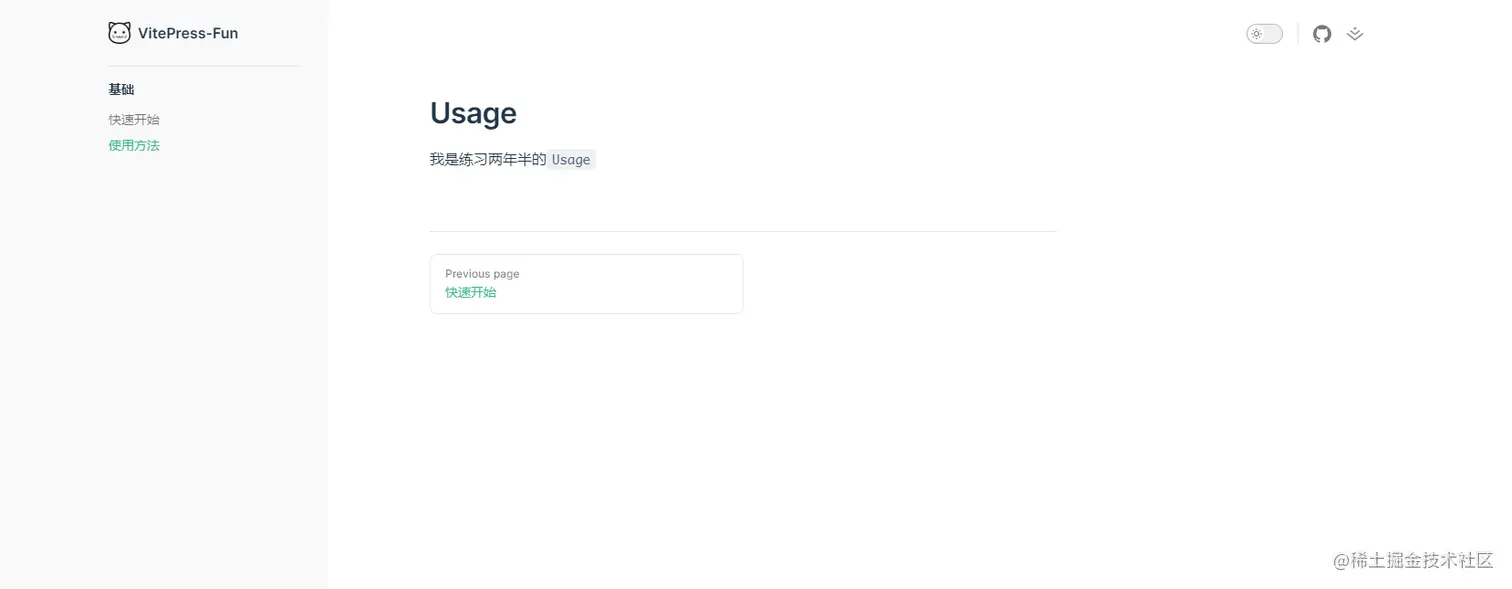Click the 我是练习两年半的 paragraph text
The image size is (1512, 589).
pos(488,159)
